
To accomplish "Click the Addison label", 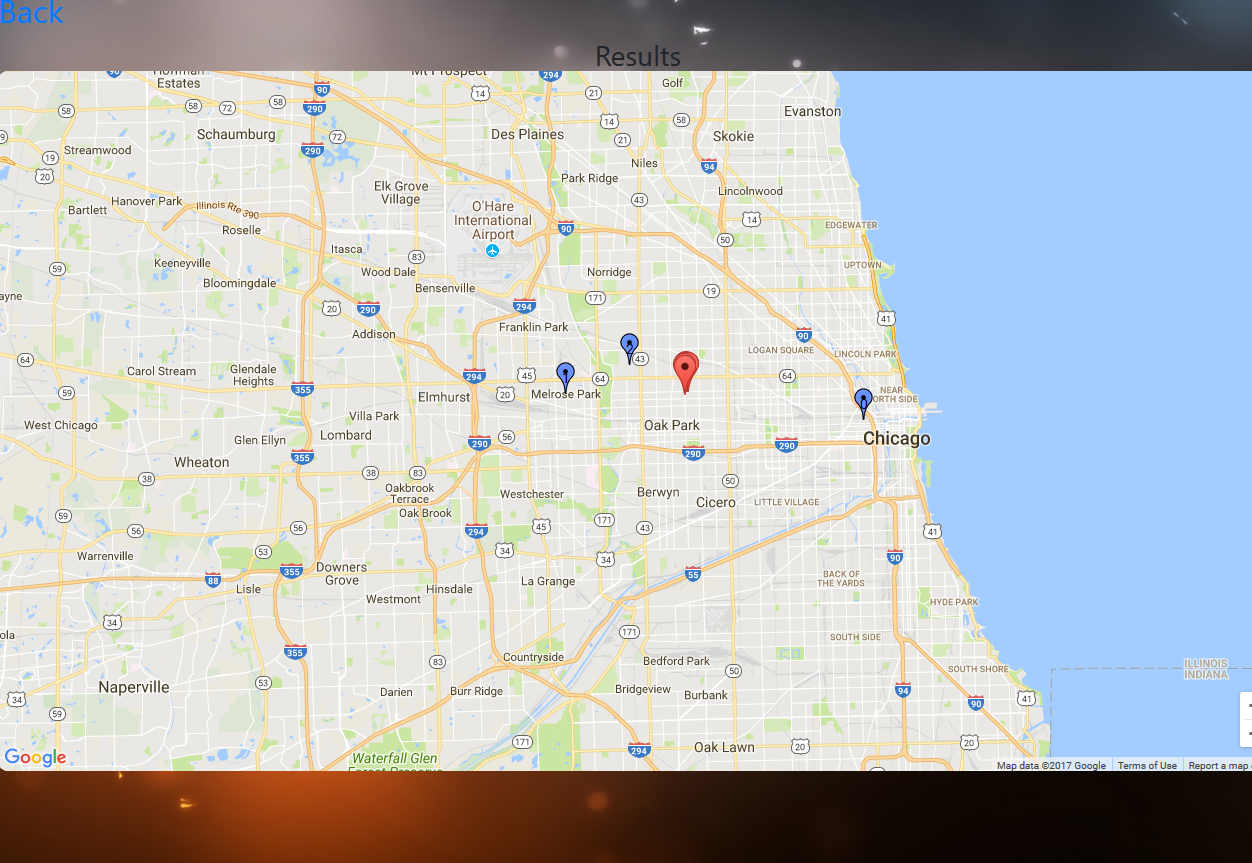I will coord(374,334).
